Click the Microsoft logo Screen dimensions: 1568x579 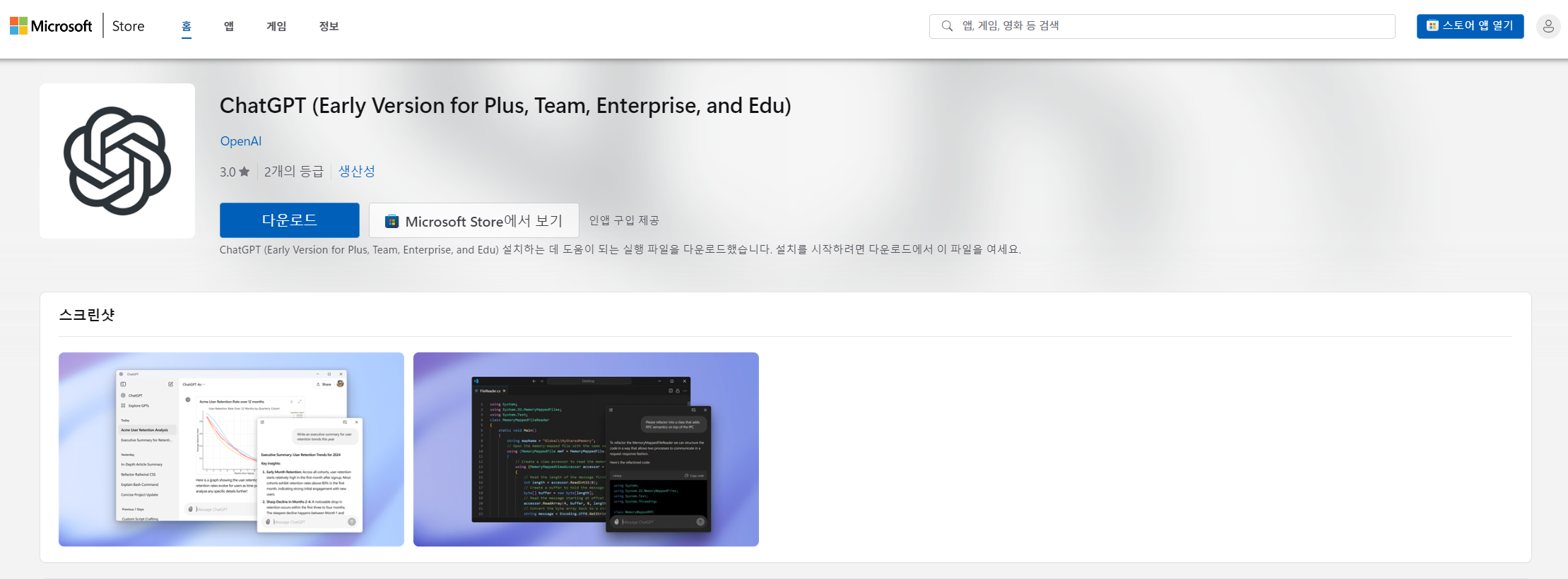point(51,26)
